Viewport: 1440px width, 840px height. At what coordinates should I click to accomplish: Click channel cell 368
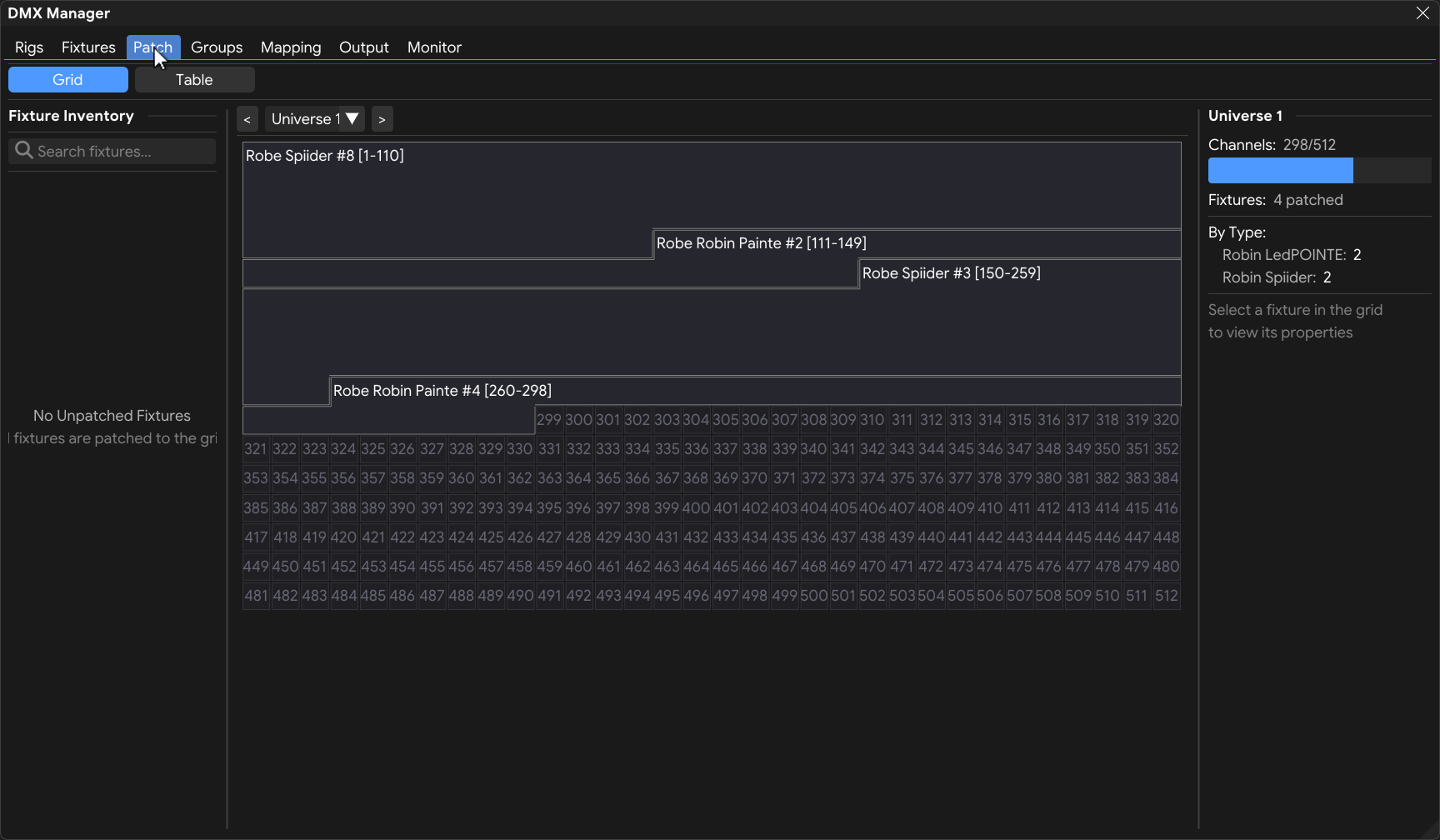point(696,478)
